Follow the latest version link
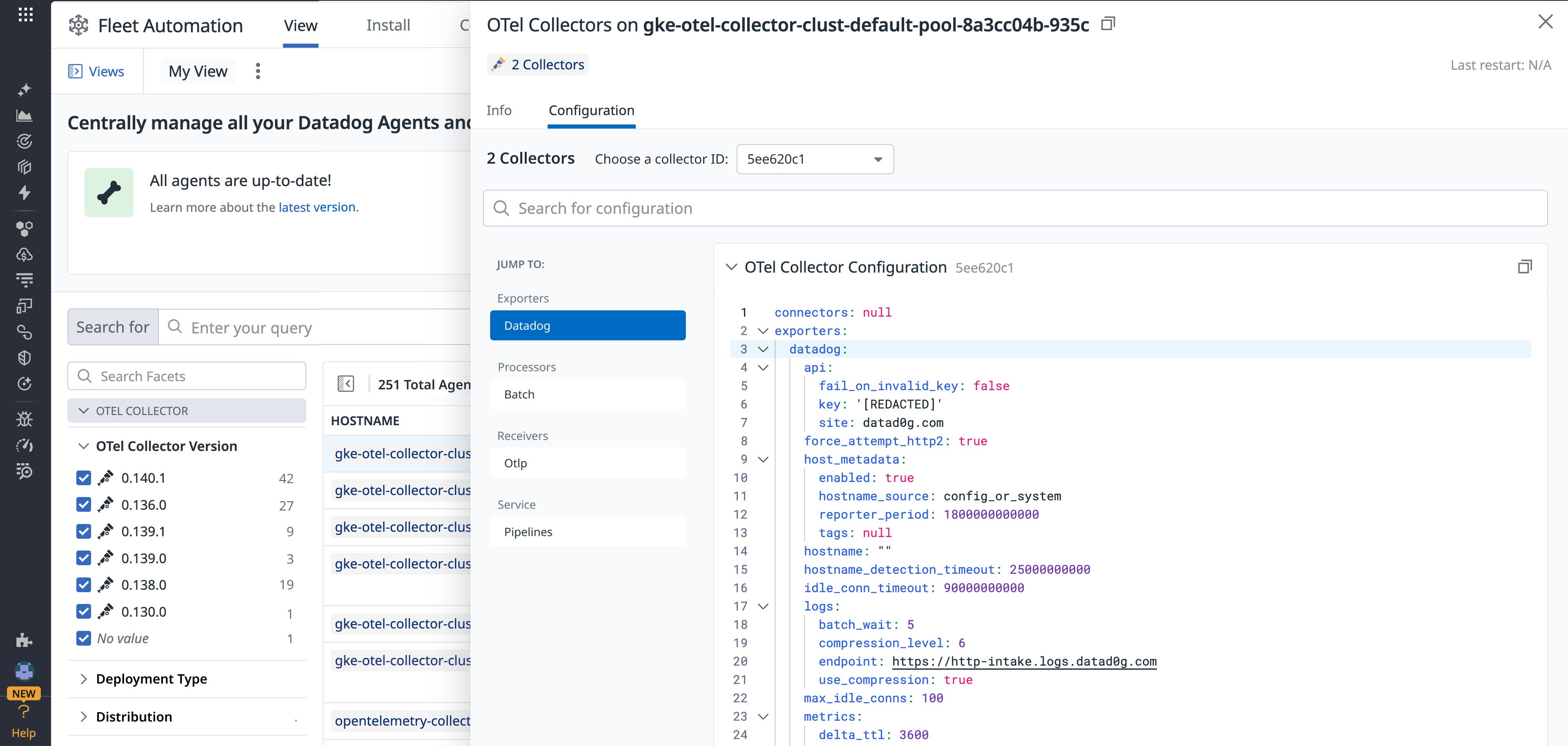 point(316,207)
